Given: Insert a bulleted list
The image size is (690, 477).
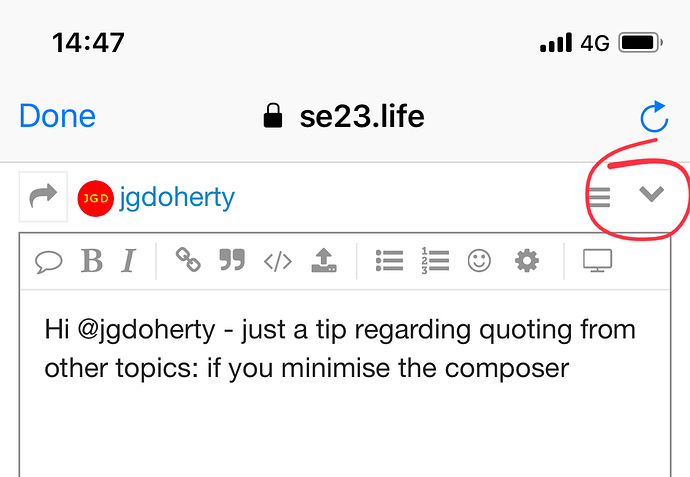Looking at the screenshot, I should coord(389,262).
